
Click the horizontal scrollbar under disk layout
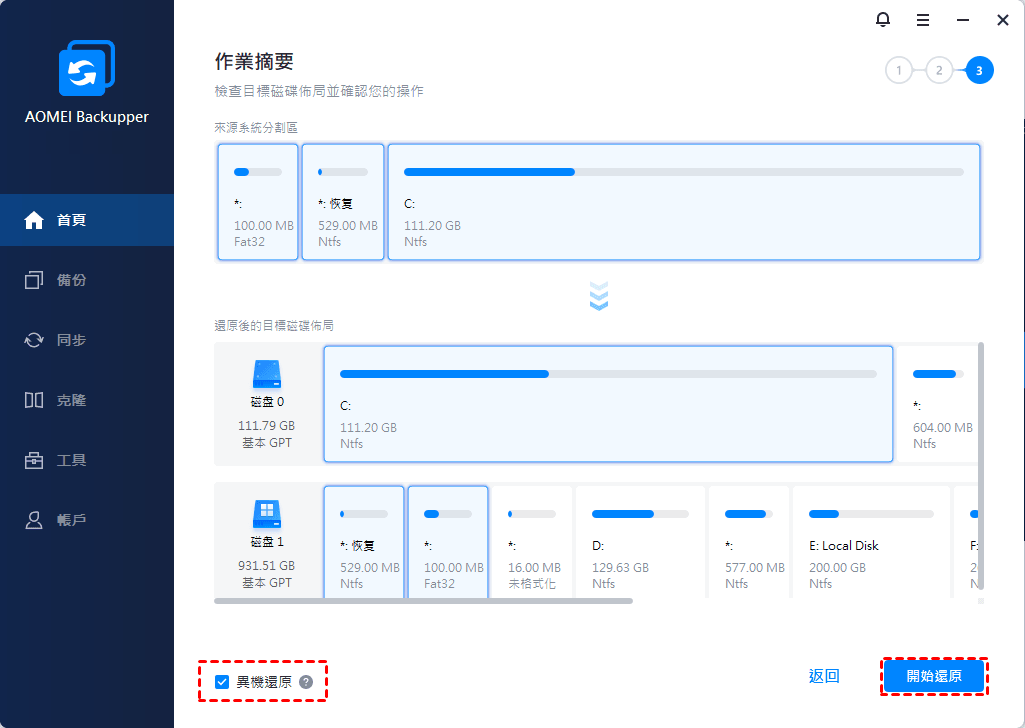pos(424,601)
